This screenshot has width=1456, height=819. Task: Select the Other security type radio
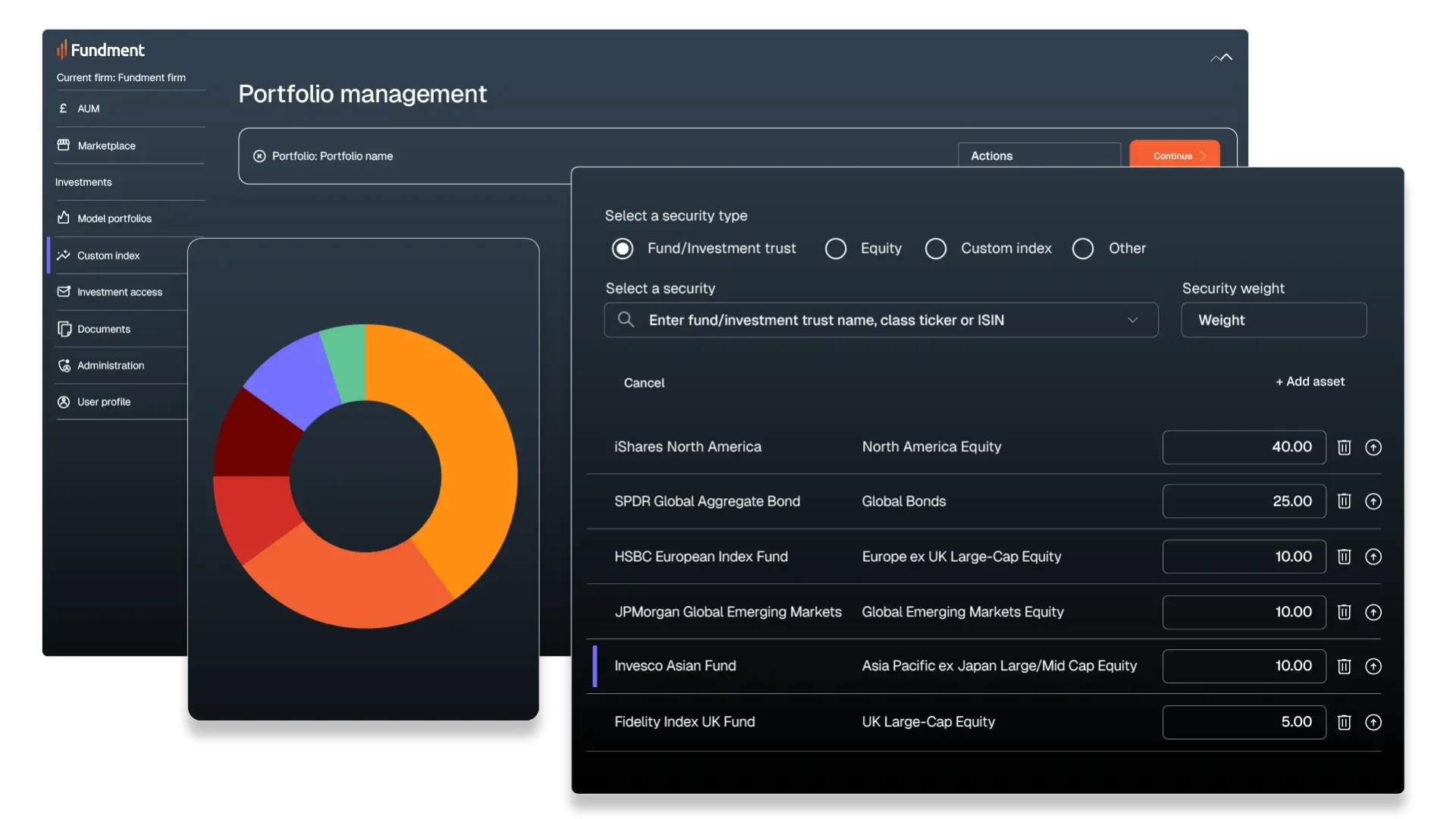click(x=1083, y=249)
